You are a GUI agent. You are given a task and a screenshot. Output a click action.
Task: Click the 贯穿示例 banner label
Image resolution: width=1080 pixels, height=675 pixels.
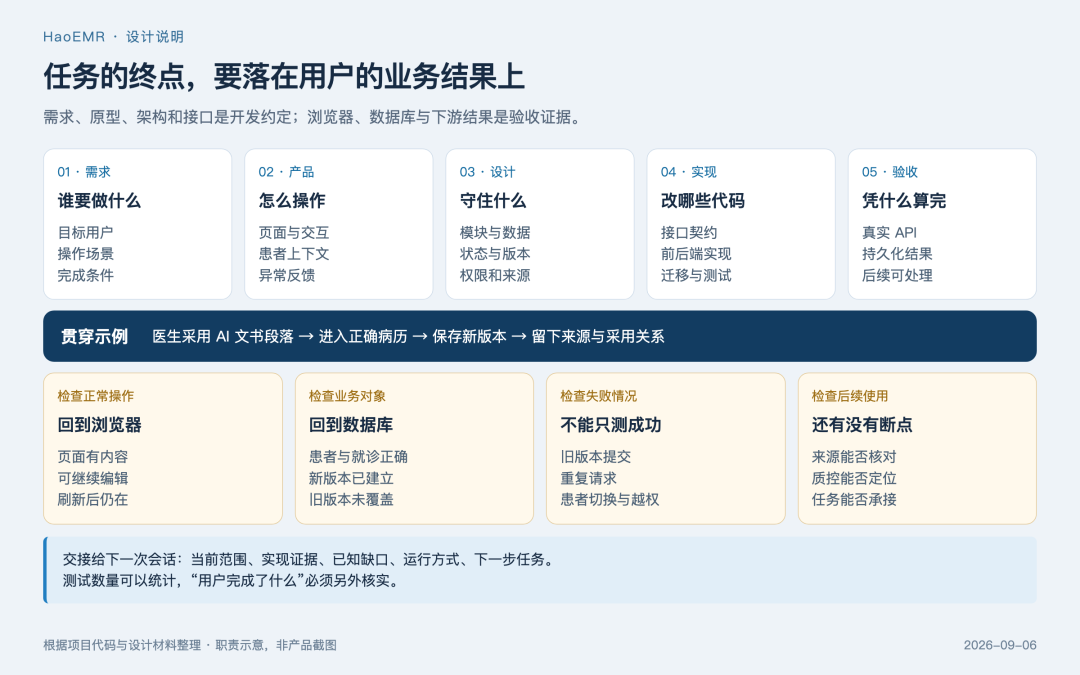(94, 336)
